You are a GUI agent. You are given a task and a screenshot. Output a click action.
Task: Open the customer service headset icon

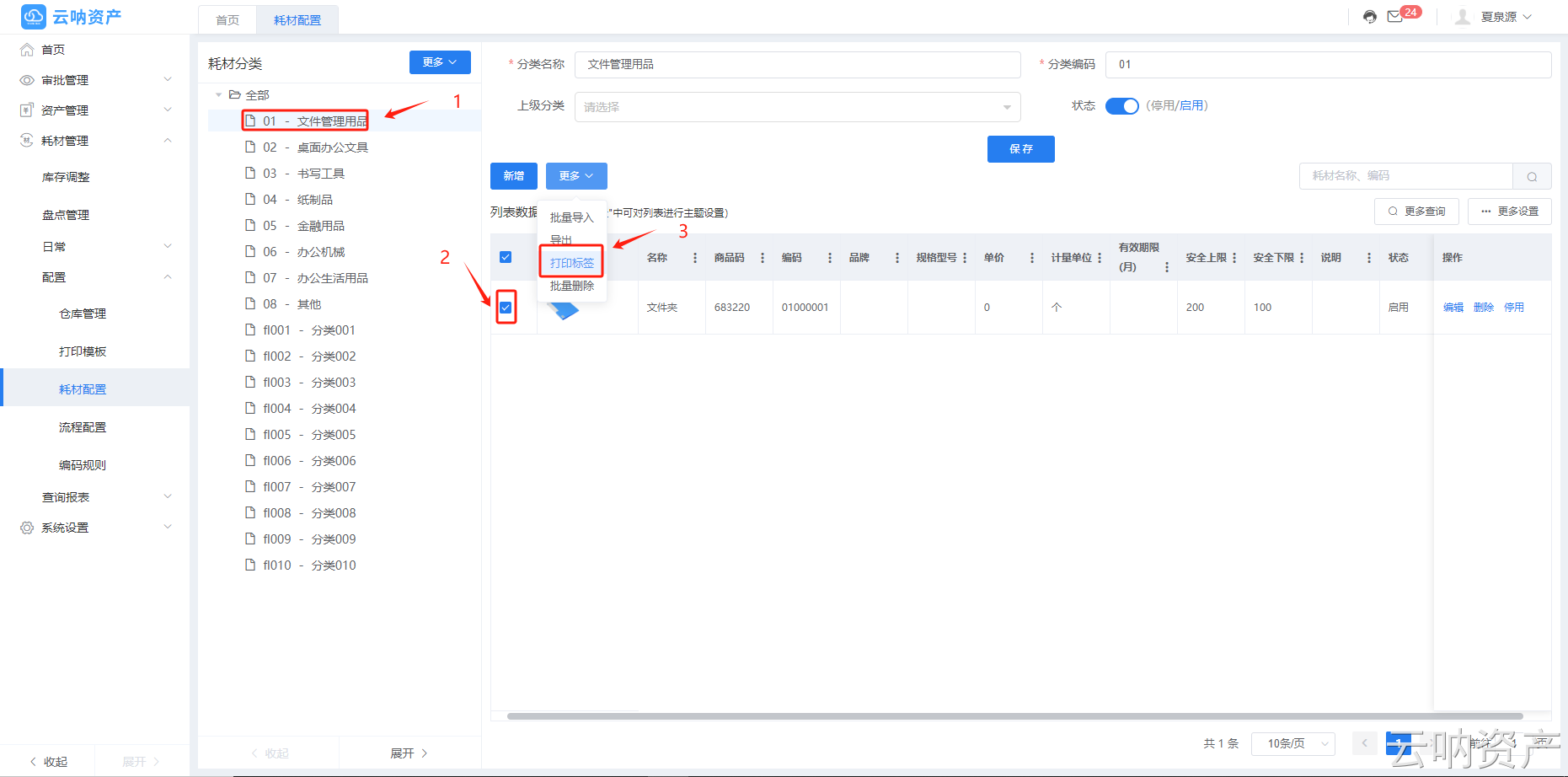tap(1370, 17)
